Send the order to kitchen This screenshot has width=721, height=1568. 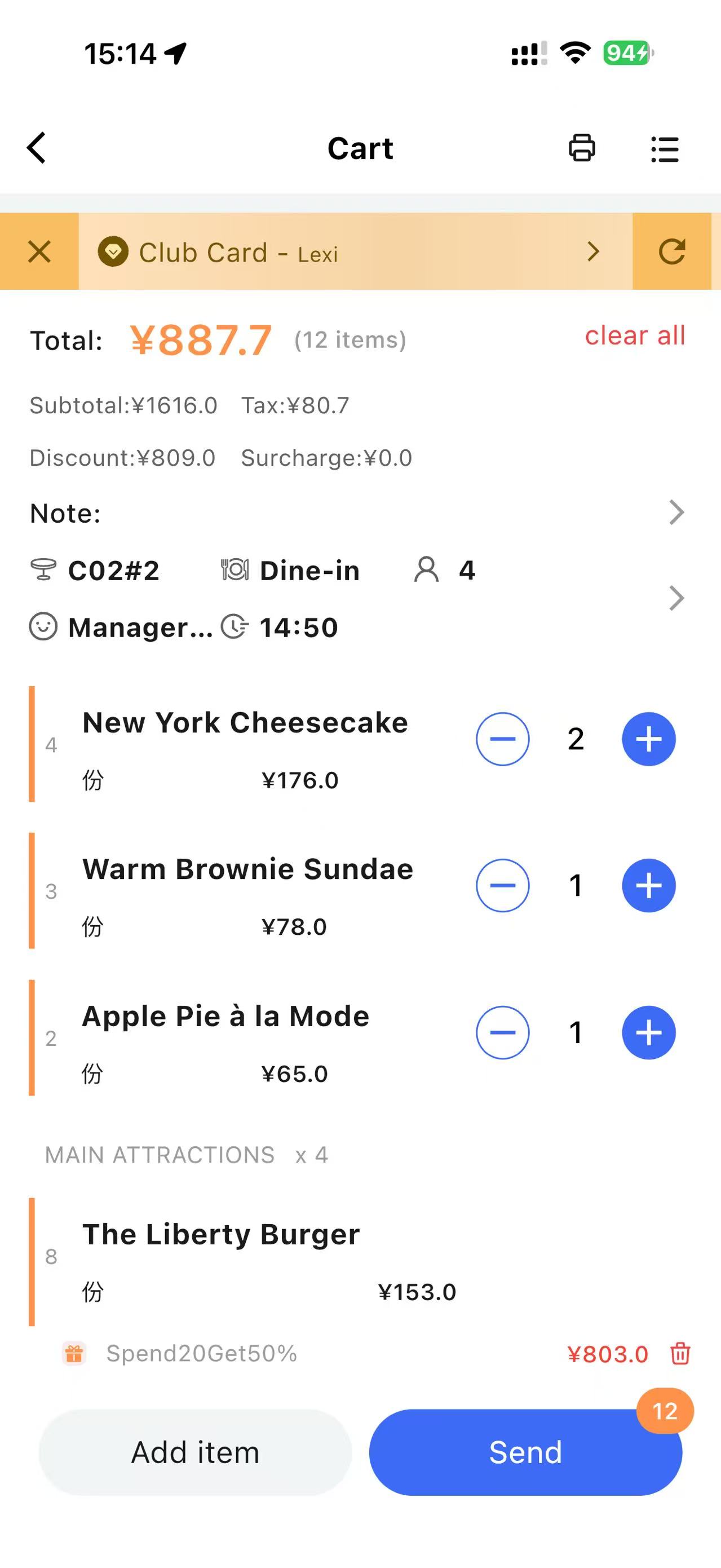click(525, 1452)
